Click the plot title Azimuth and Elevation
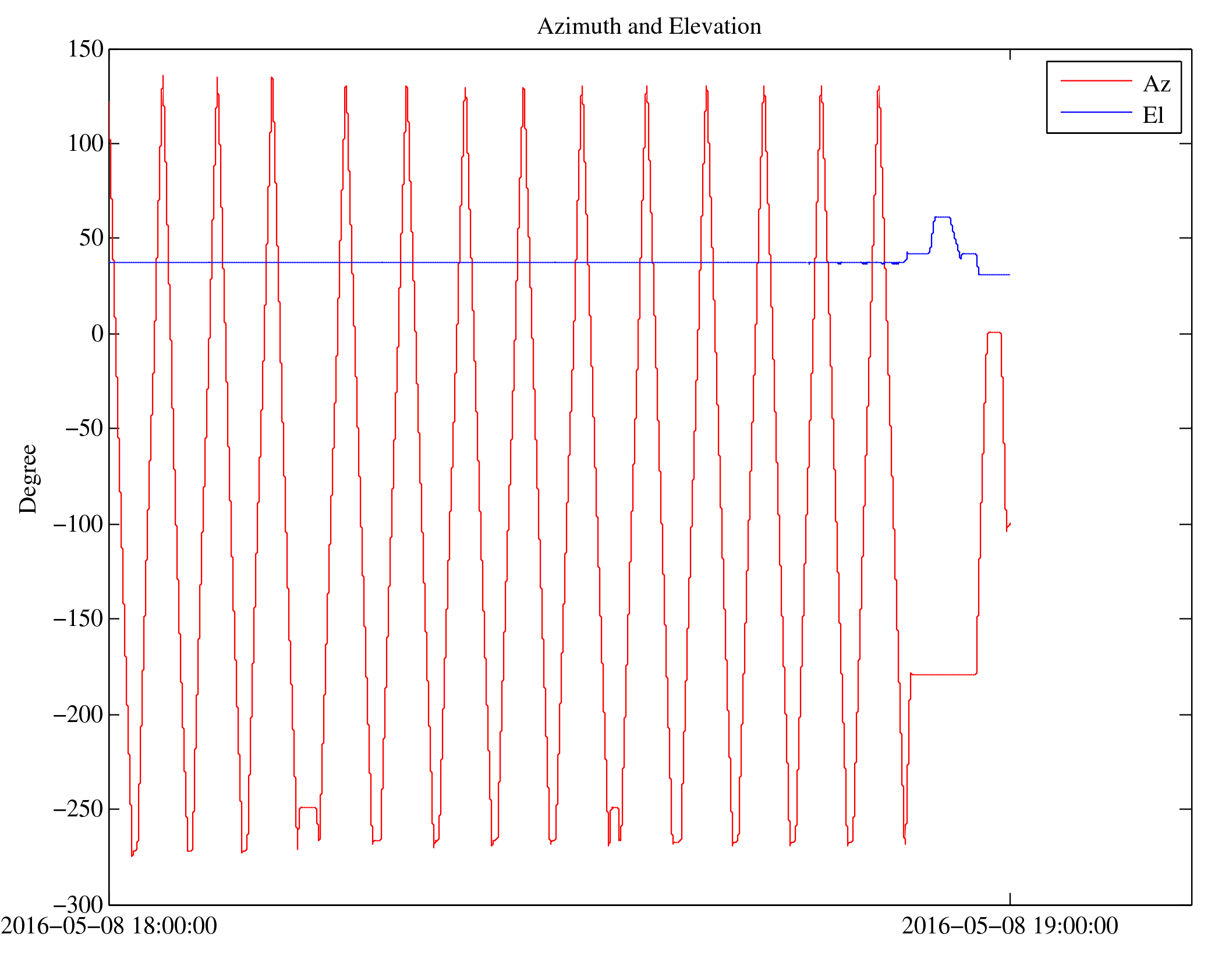Image resolution: width=1208 pixels, height=980 pixels. [649, 27]
